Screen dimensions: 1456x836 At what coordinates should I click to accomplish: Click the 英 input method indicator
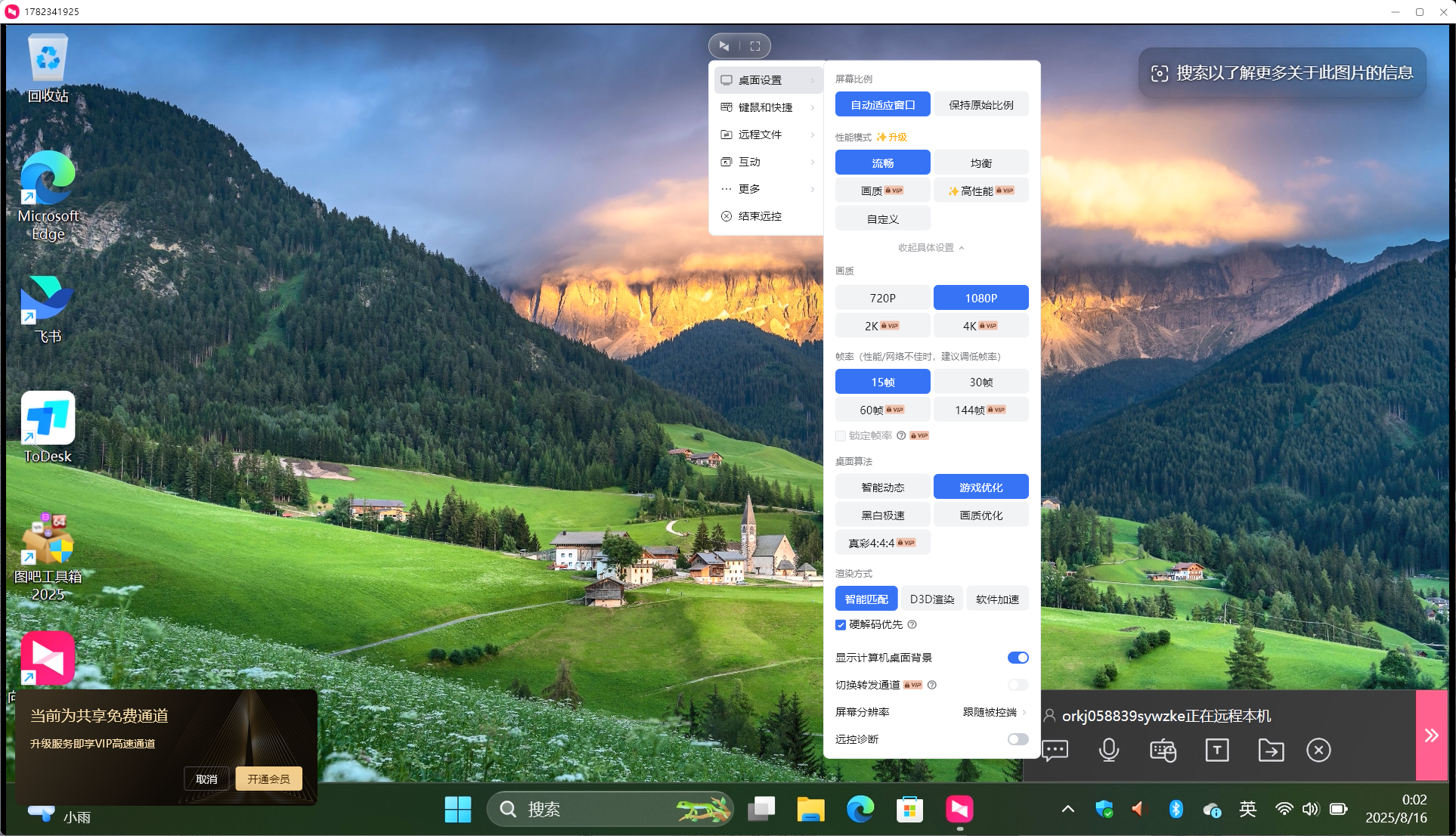1247,810
